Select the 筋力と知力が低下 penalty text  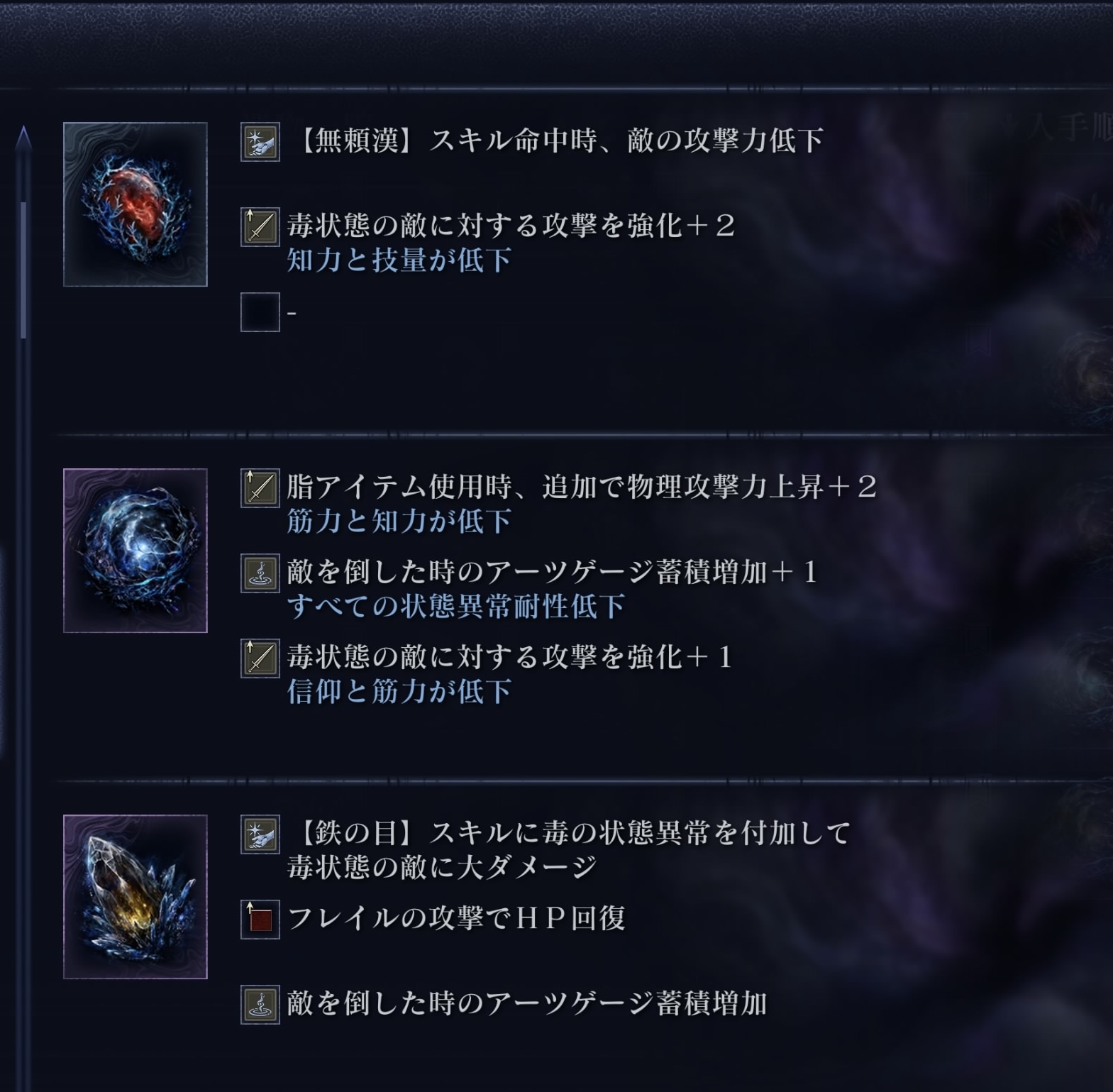[399, 522]
